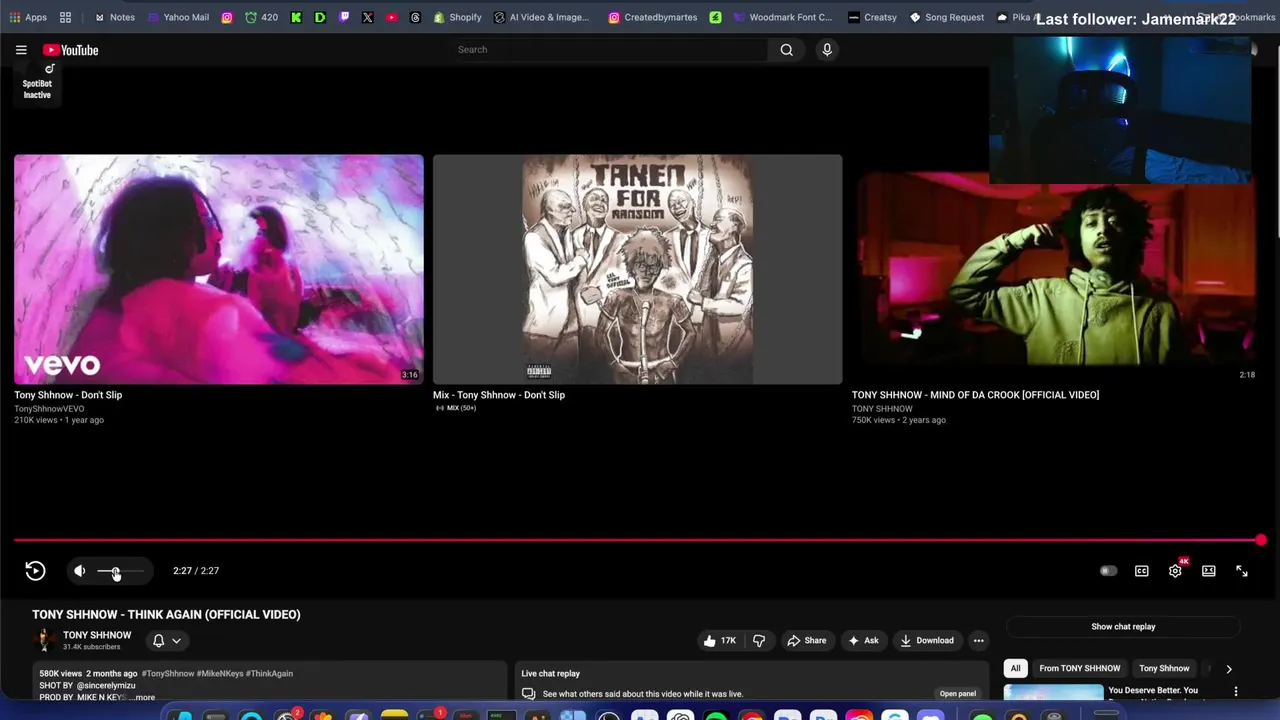Click the Ask button
Image resolution: width=1280 pixels, height=720 pixels.
tap(863, 641)
